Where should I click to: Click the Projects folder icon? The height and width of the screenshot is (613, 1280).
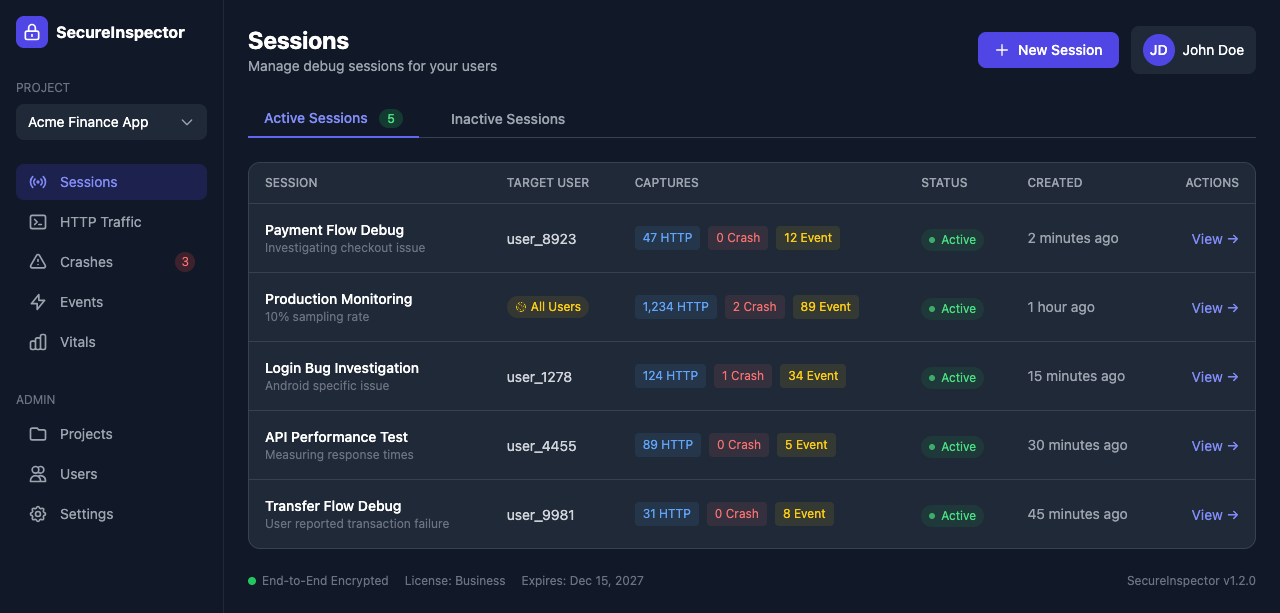[38, 434]
